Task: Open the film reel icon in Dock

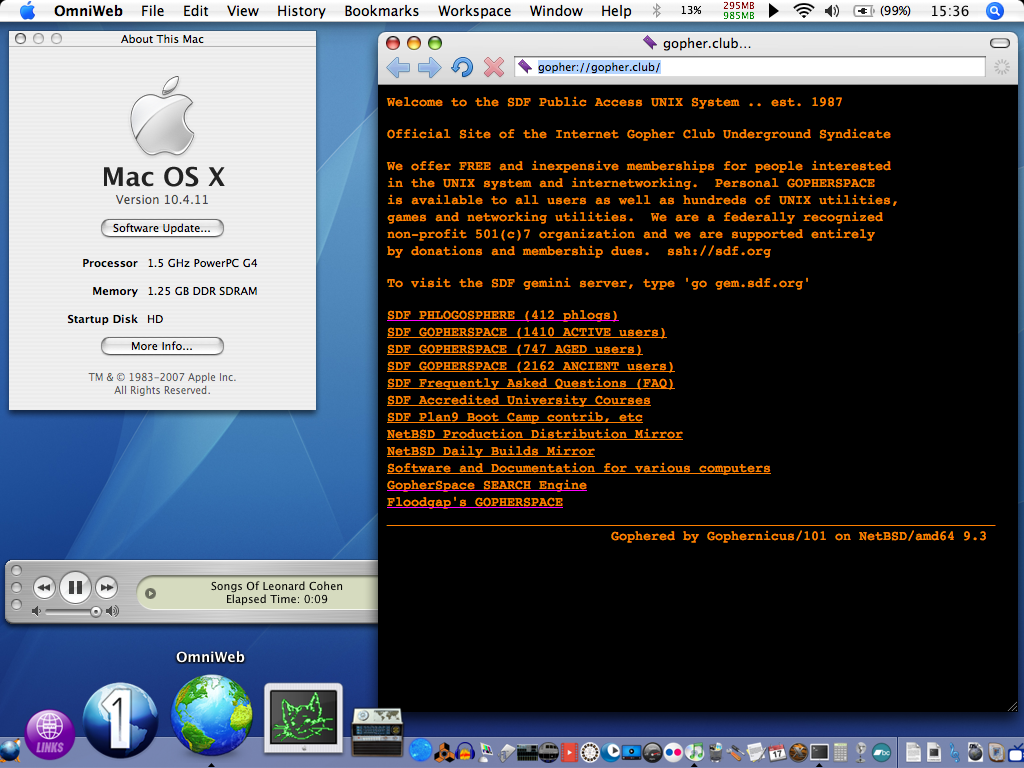Action: coord(590,752)
